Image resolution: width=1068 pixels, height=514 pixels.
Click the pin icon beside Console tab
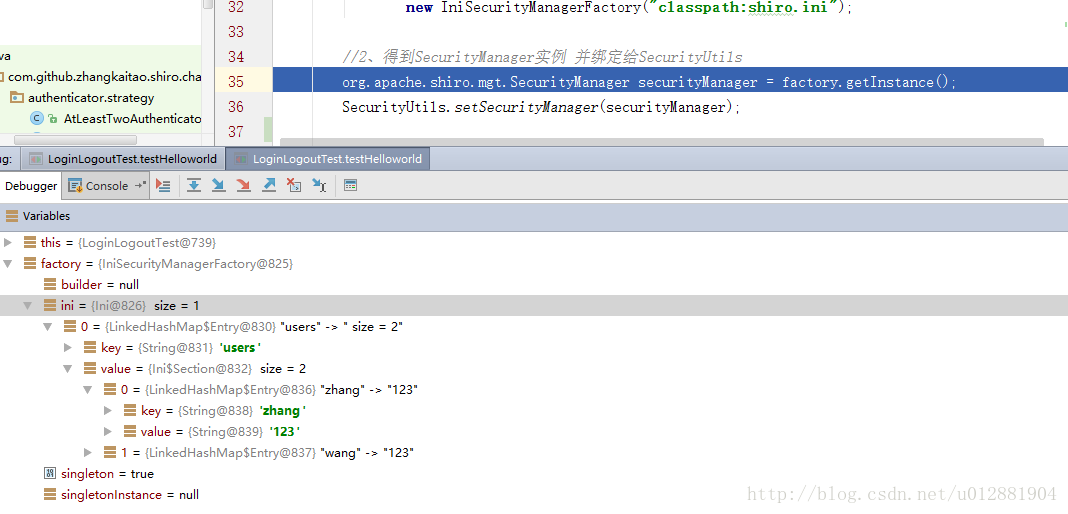coord(140,185)
